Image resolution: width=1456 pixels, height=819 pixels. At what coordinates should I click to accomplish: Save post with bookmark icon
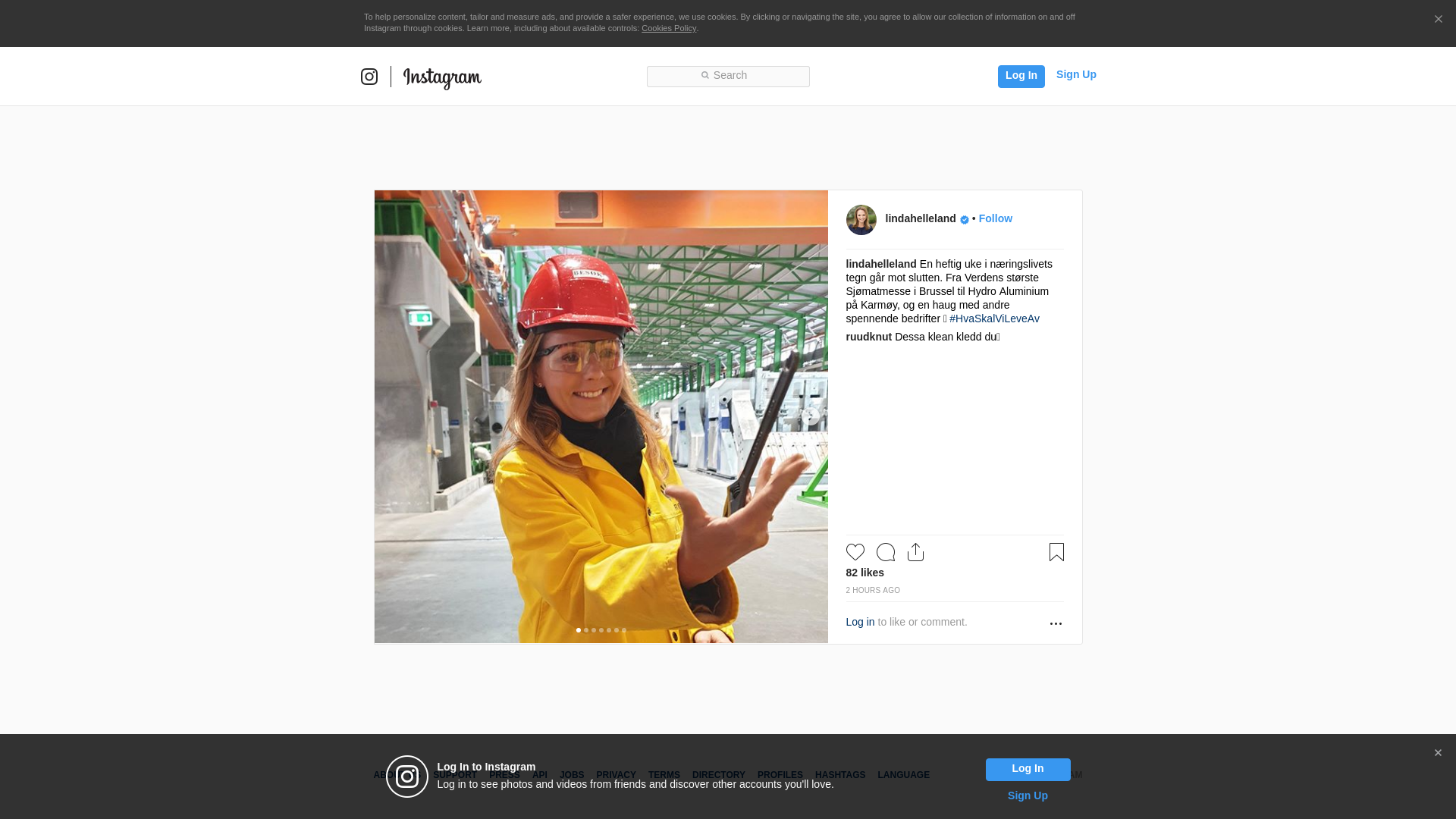1056,552
